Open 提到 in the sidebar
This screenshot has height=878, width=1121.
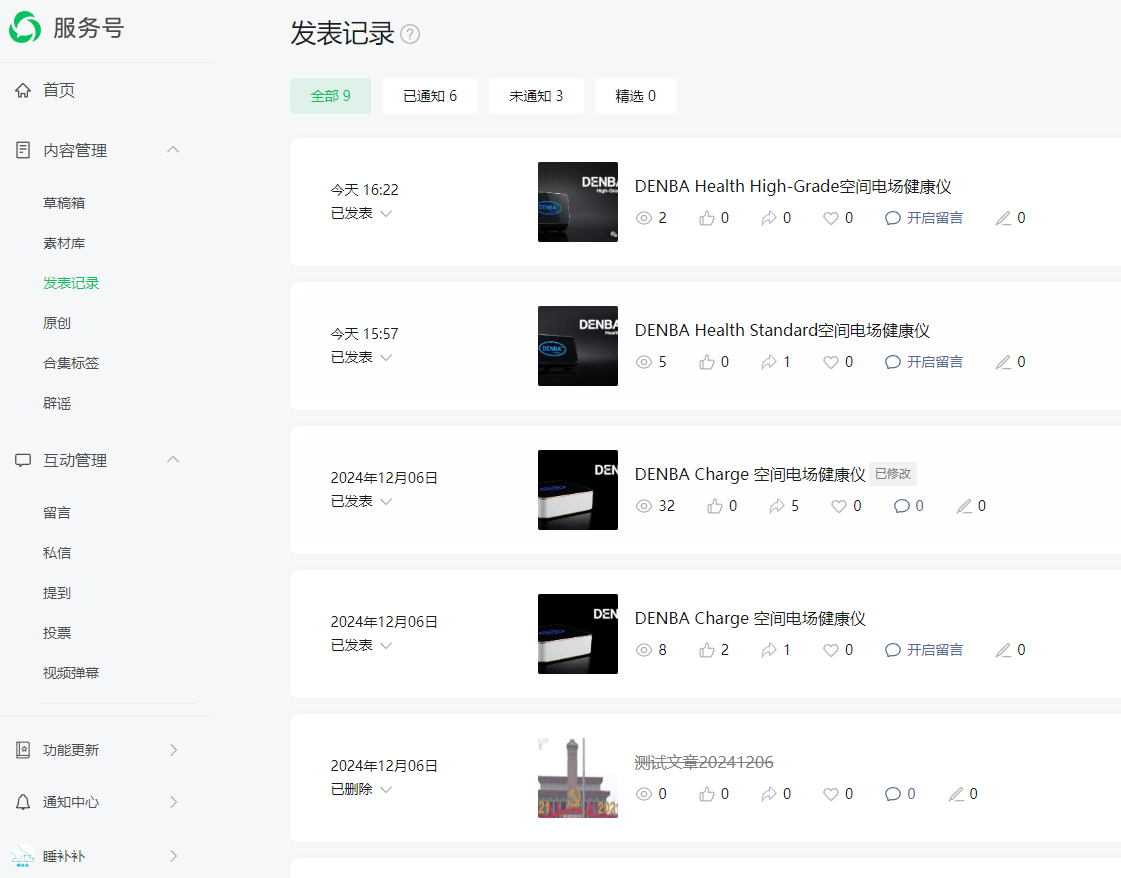[56, 593]
